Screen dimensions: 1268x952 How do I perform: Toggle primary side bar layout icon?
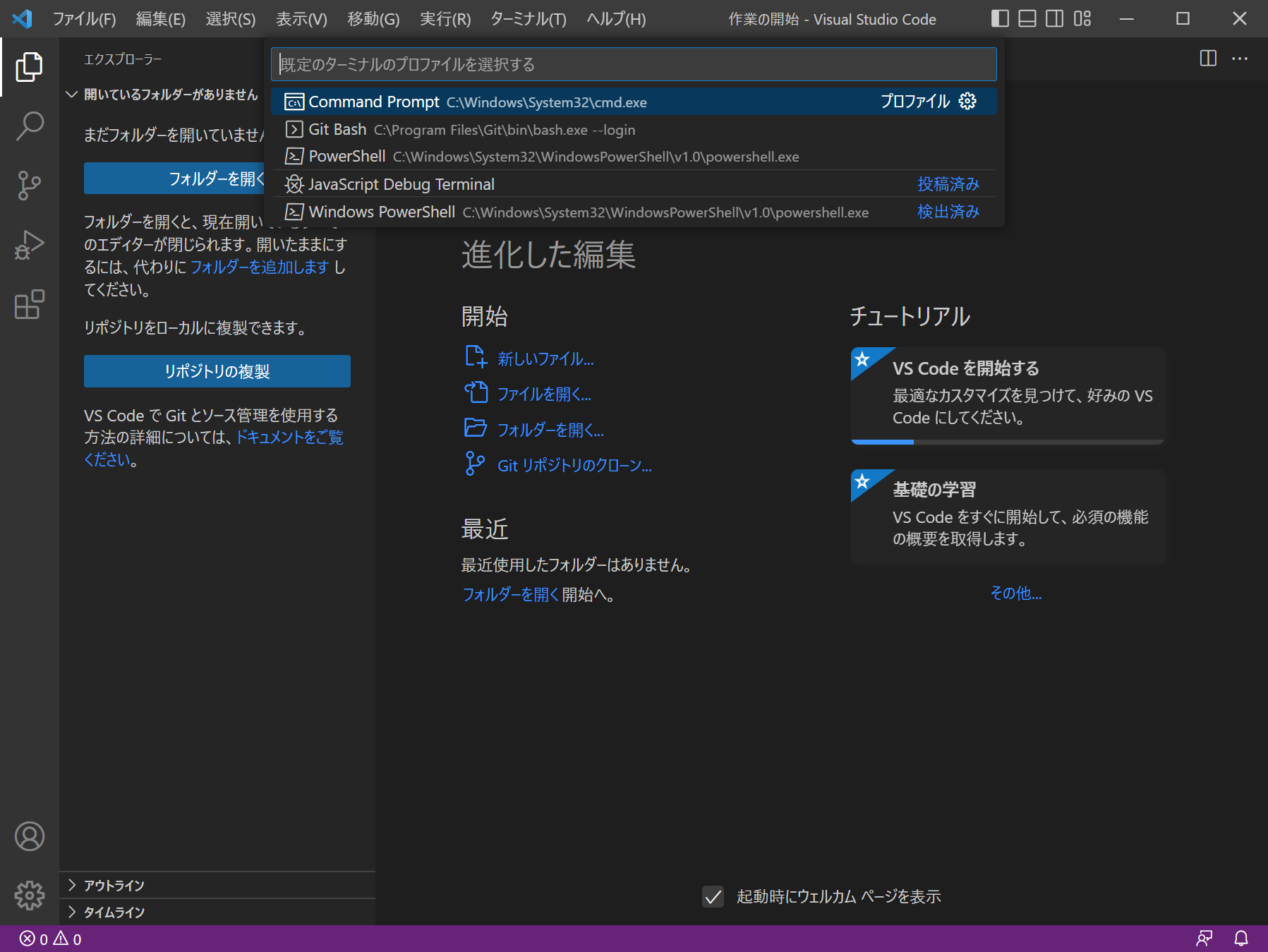(x=1000, y=19)
